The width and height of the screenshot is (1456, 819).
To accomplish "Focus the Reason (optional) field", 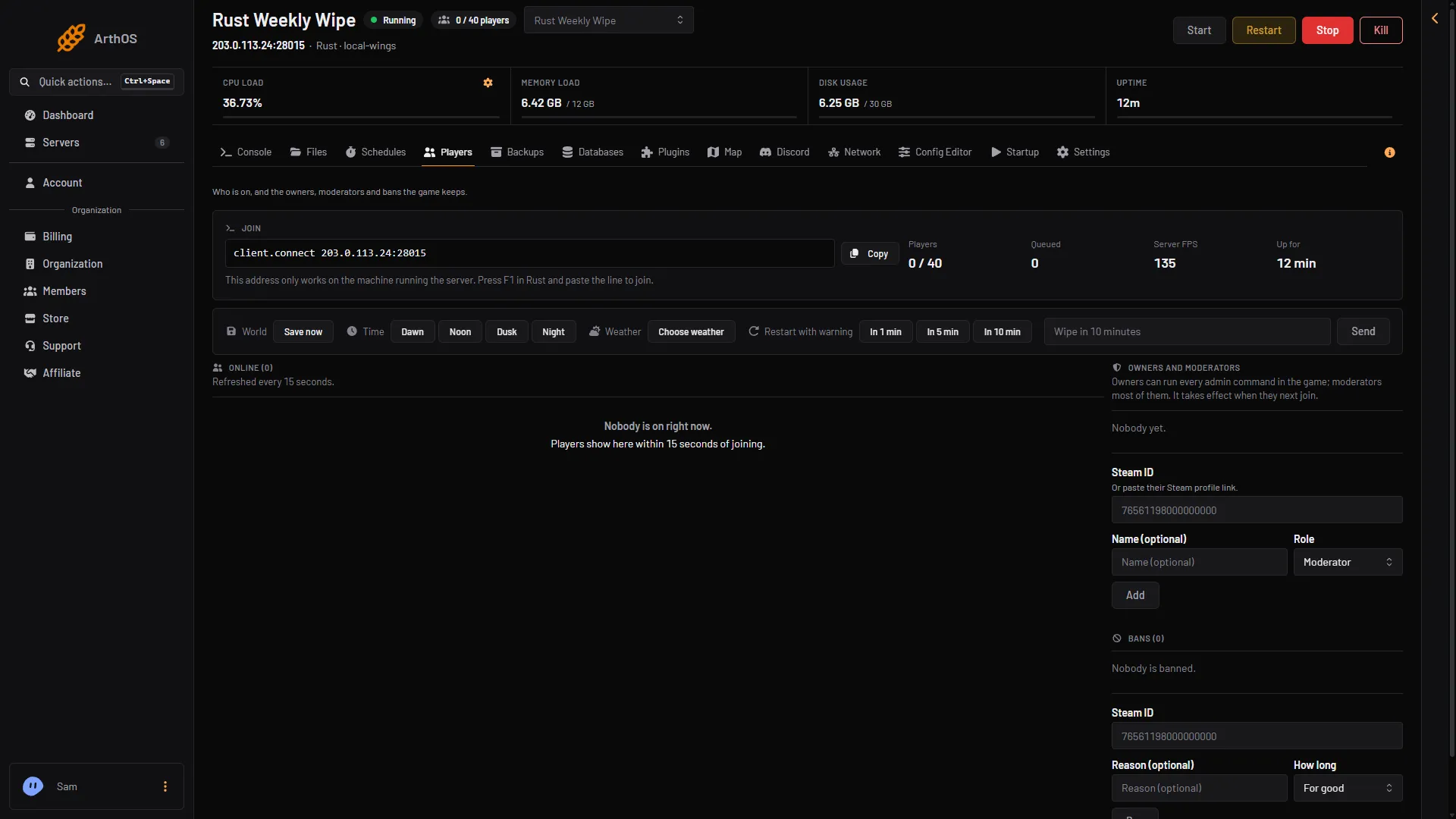I will (1199, 788).
